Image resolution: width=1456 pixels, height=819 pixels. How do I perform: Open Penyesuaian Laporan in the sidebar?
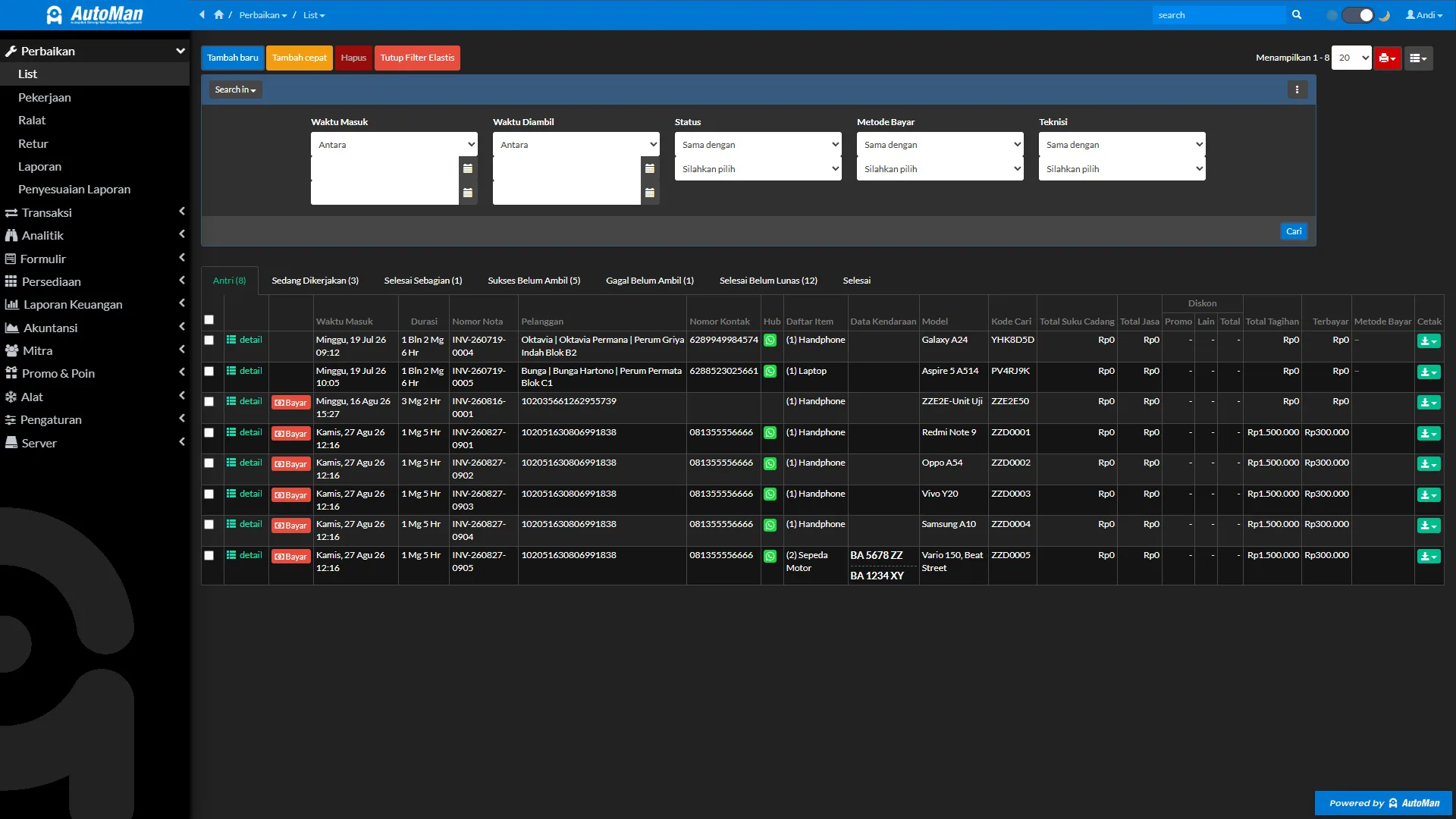(x=95, y=190)
